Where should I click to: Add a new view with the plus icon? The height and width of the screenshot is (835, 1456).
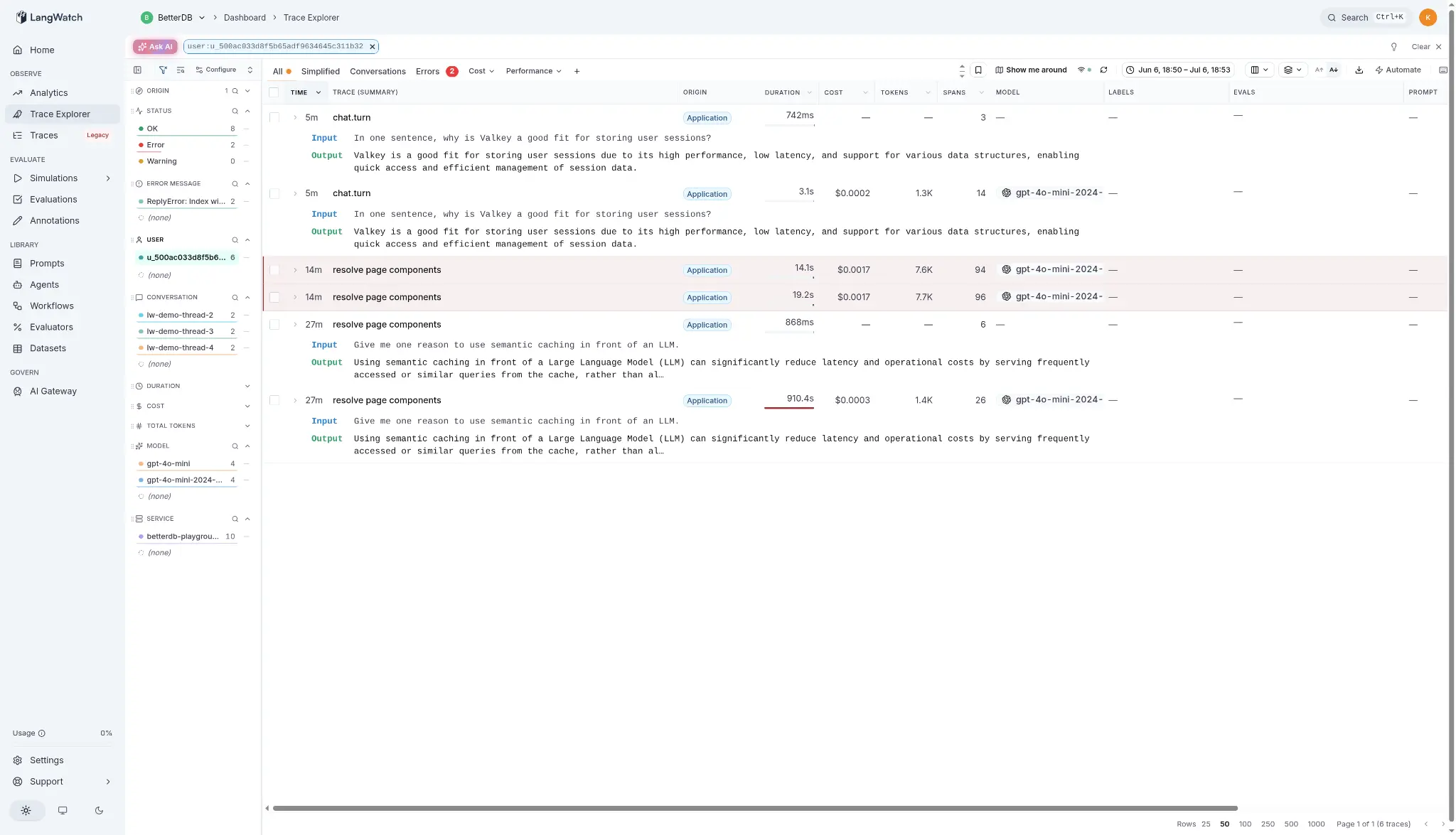coord(577,71)
